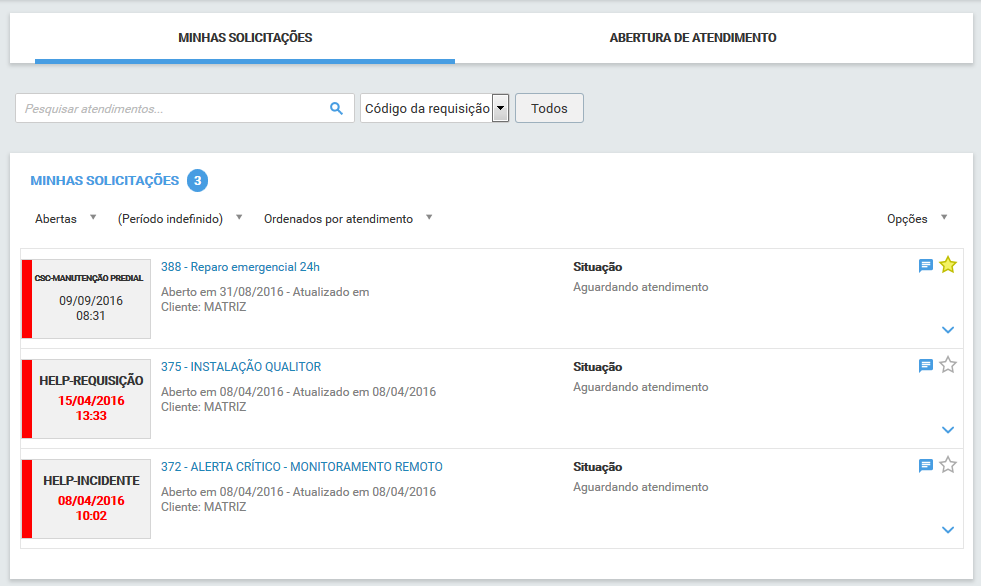This screenshot has height=586, width=981.
Task: Open the Período indefinido date filter
Action: 175,218
